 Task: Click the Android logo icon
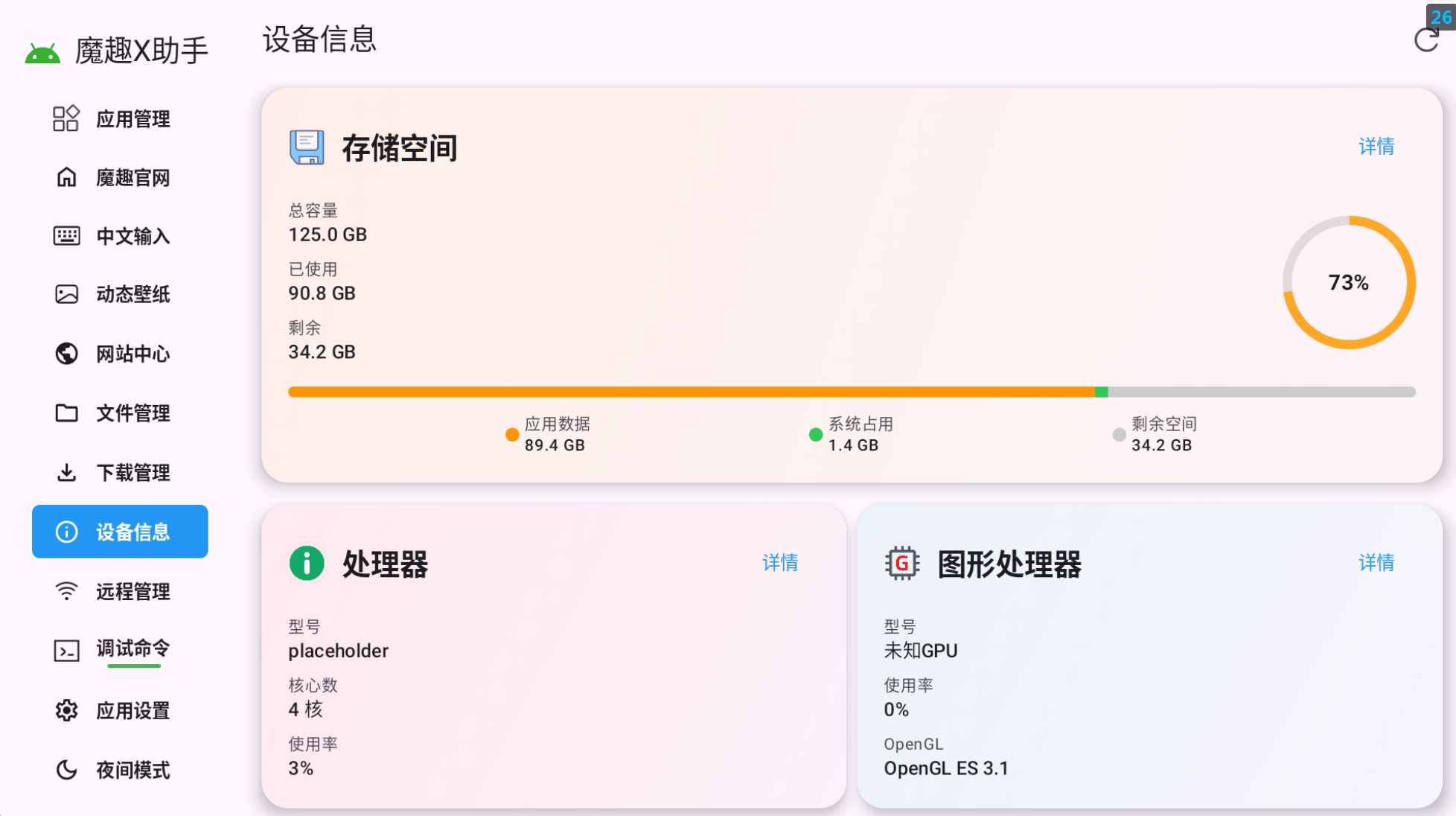pos(42,54)
